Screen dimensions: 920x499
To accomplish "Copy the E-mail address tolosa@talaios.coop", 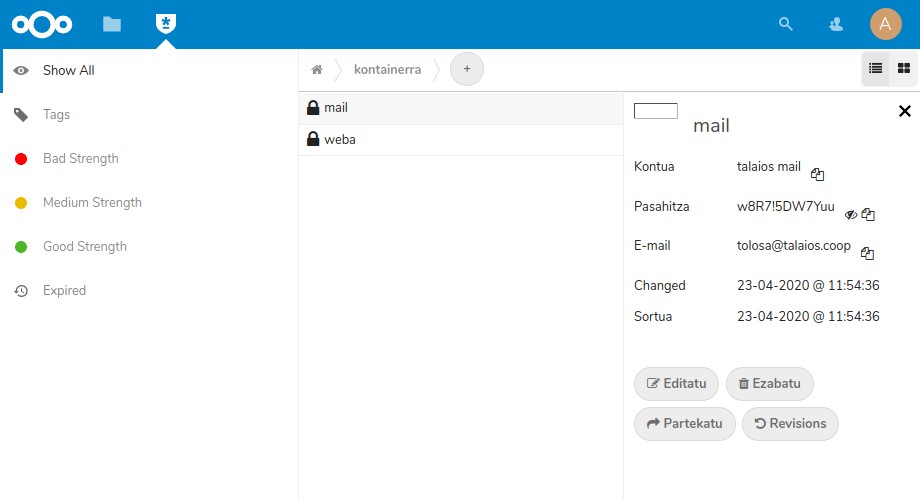I will (x=867, y=254).
